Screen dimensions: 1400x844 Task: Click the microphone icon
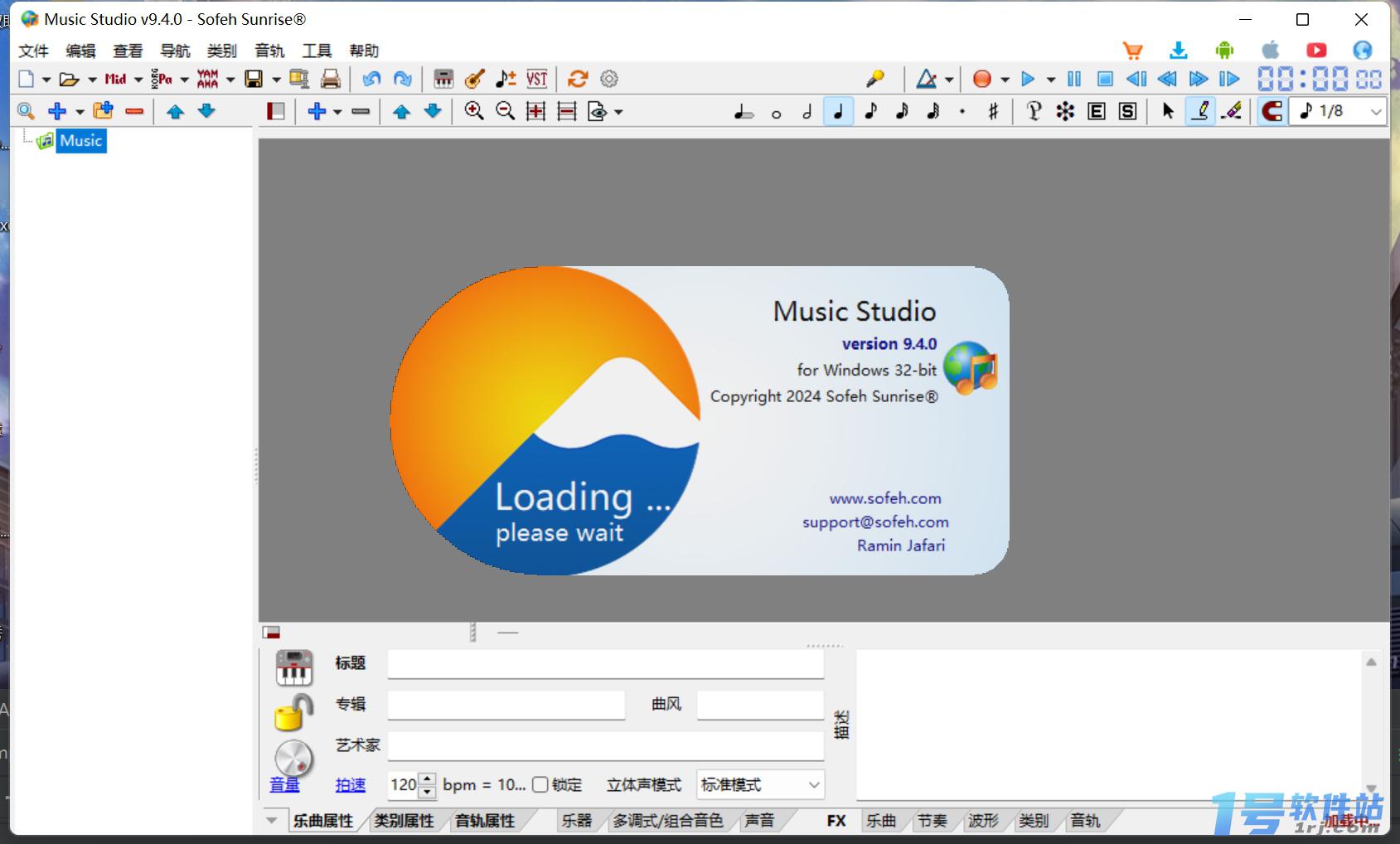(x=875, y=79)
